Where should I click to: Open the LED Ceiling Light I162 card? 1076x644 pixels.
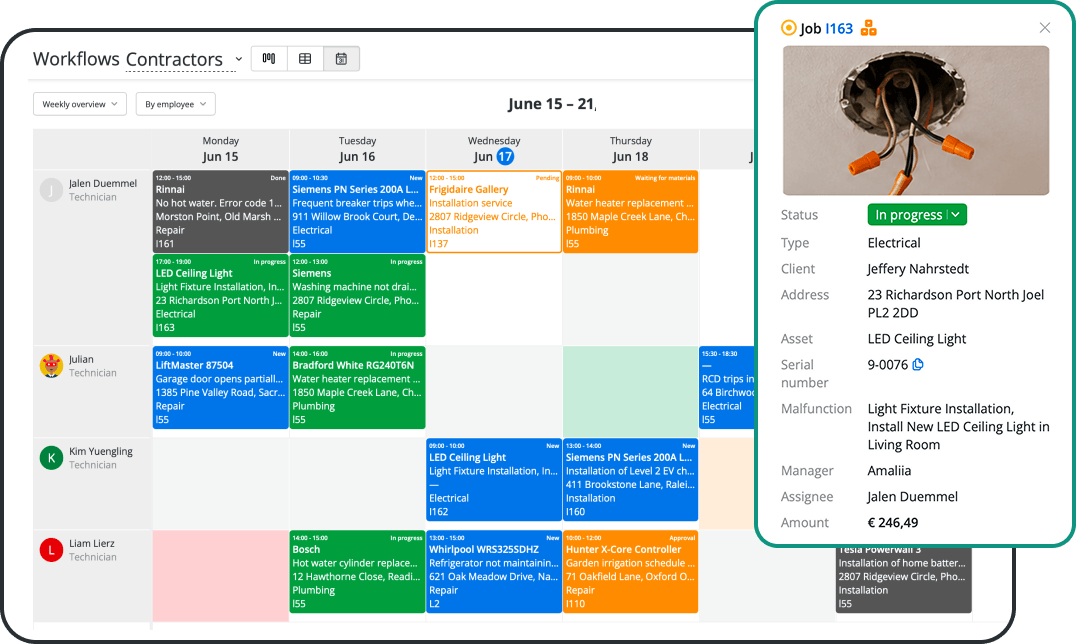pos(494,479)
